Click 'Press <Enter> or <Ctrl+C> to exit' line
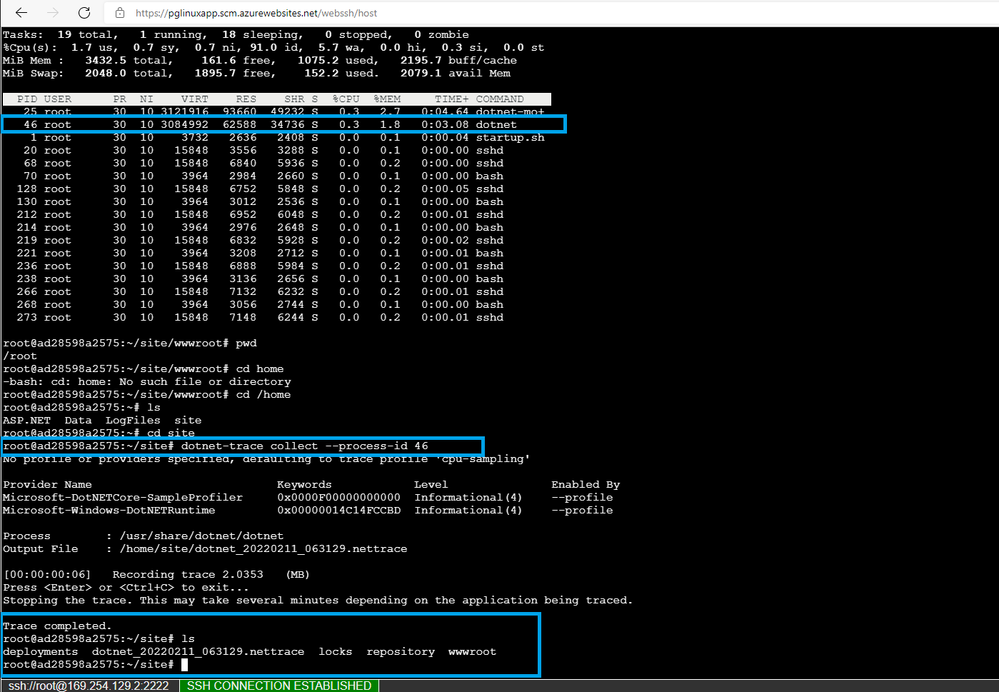The width and height of the screenshot is (999, 692). [126, 587]
